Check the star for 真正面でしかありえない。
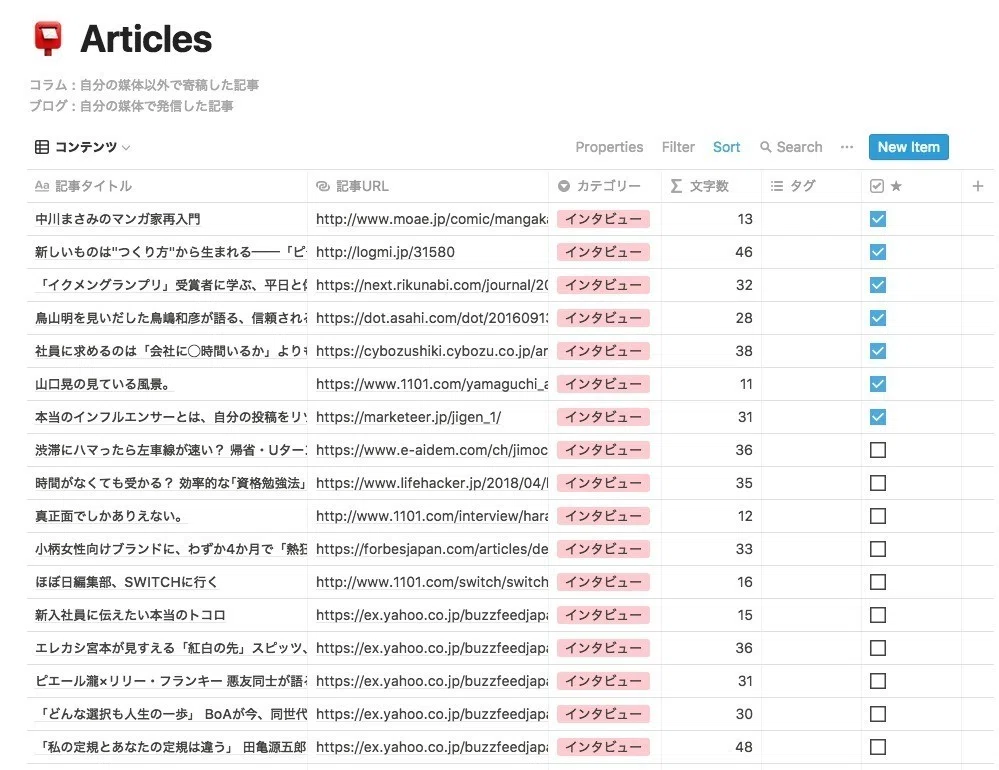999x770 pixels. coord(877,516)
